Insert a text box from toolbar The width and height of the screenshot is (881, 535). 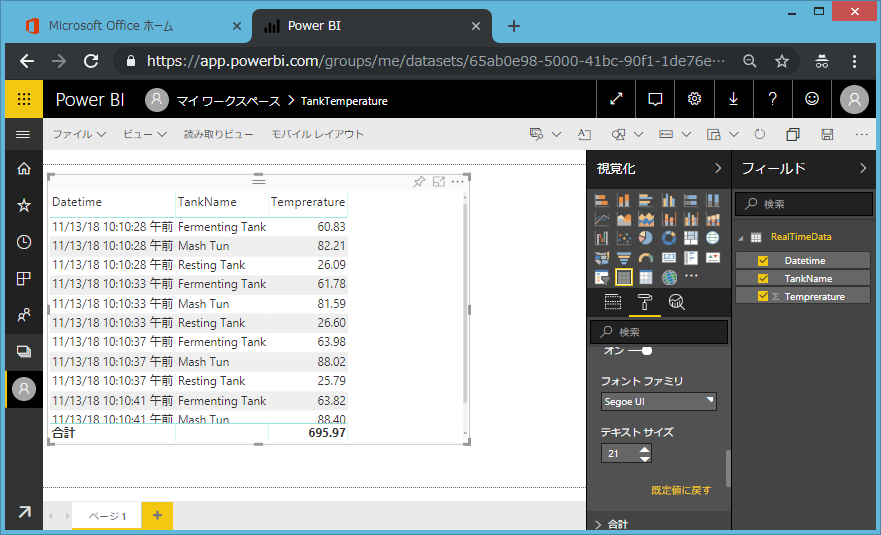(x=584, y=134)
